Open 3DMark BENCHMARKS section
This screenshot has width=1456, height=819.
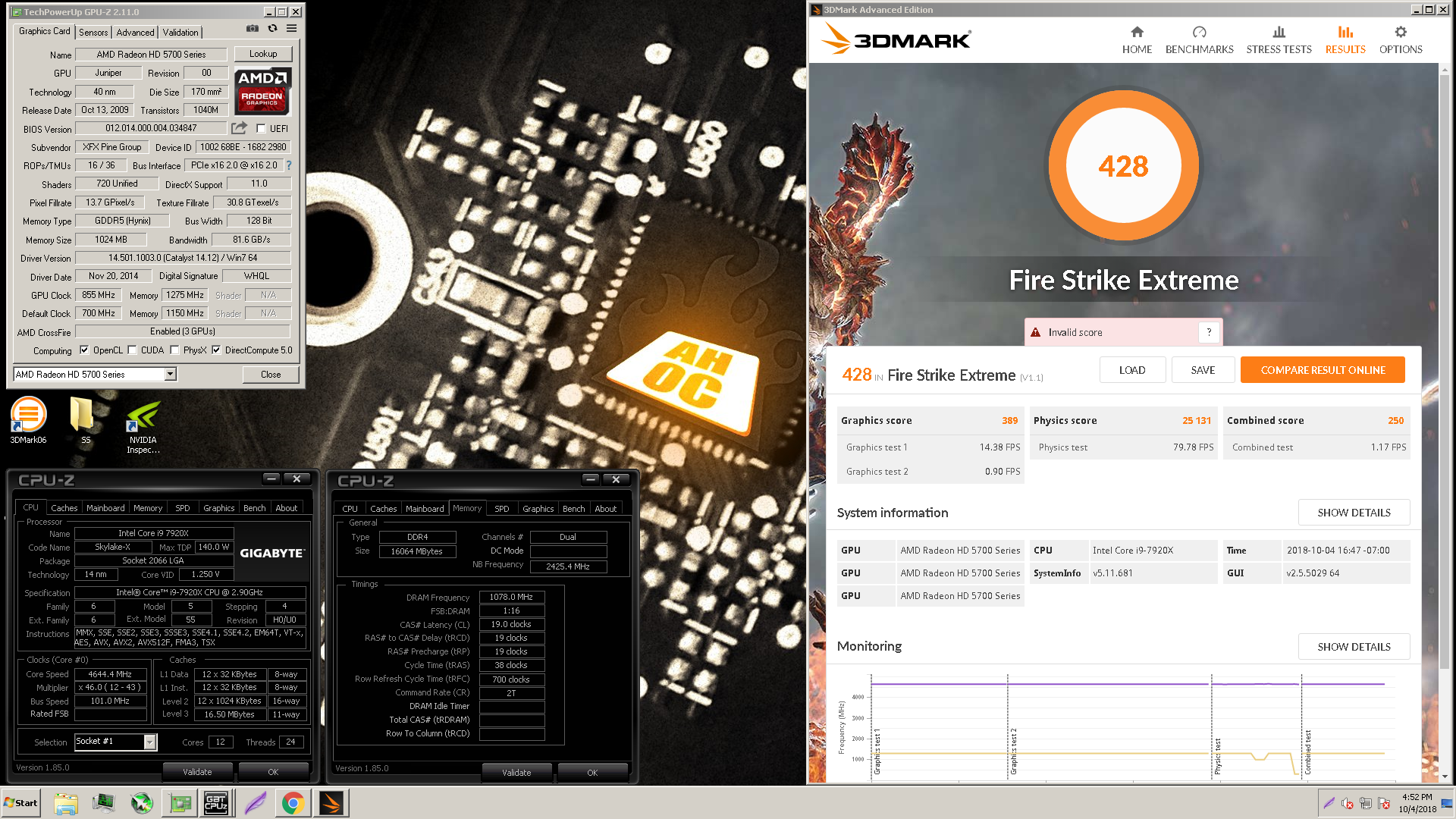pos(1199,40)
